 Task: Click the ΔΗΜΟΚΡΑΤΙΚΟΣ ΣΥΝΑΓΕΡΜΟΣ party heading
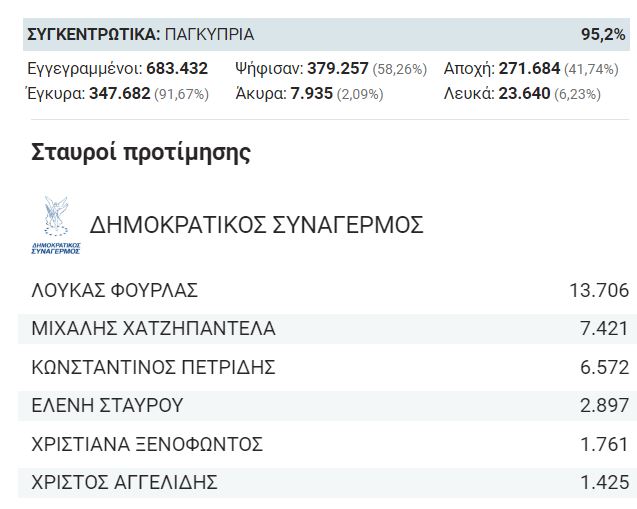256,225
